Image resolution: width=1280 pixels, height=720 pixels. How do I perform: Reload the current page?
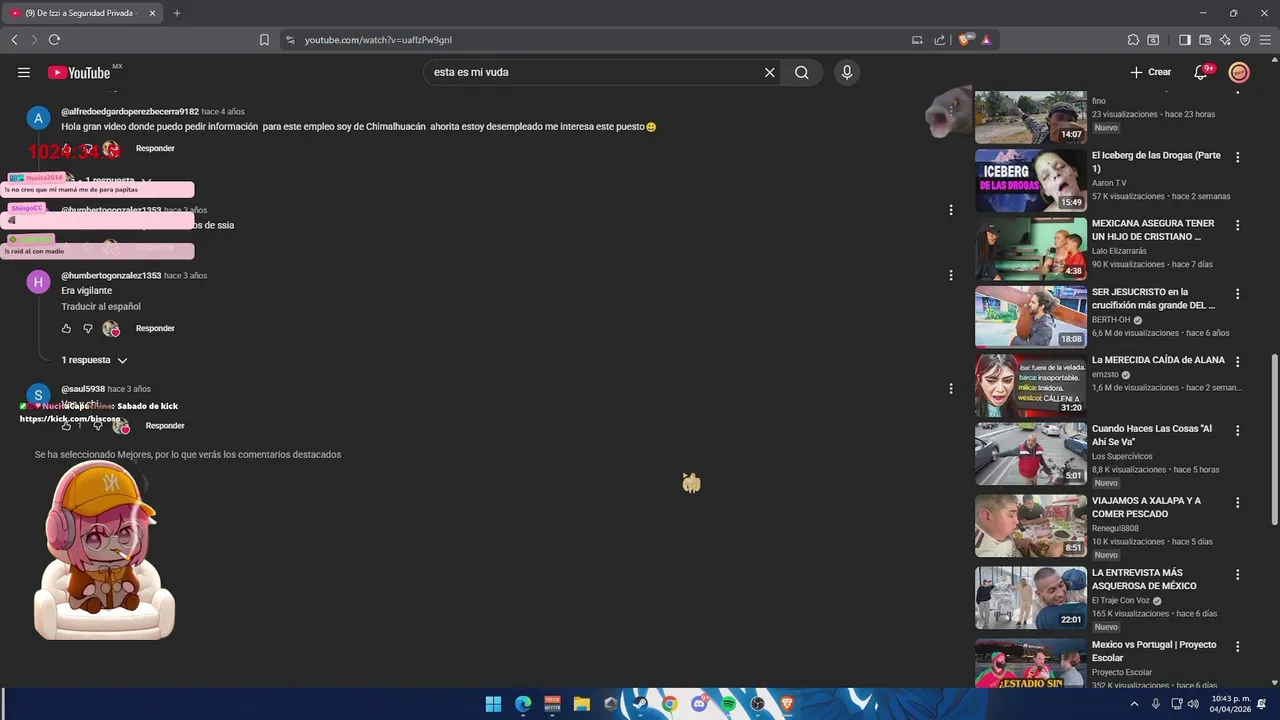point(54,40)
